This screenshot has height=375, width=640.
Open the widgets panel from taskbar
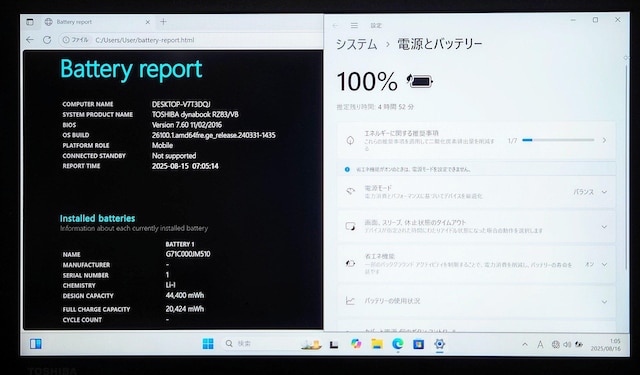(36, 344)
